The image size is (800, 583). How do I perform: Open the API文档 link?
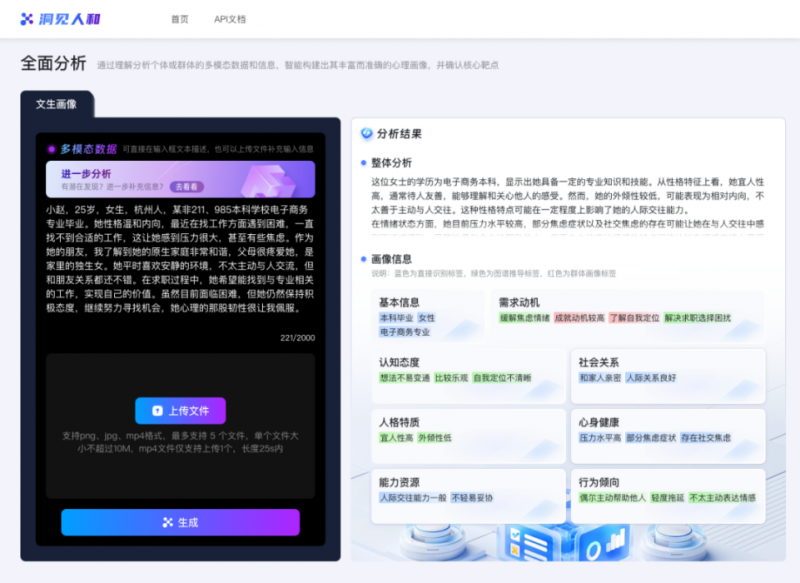229,18
